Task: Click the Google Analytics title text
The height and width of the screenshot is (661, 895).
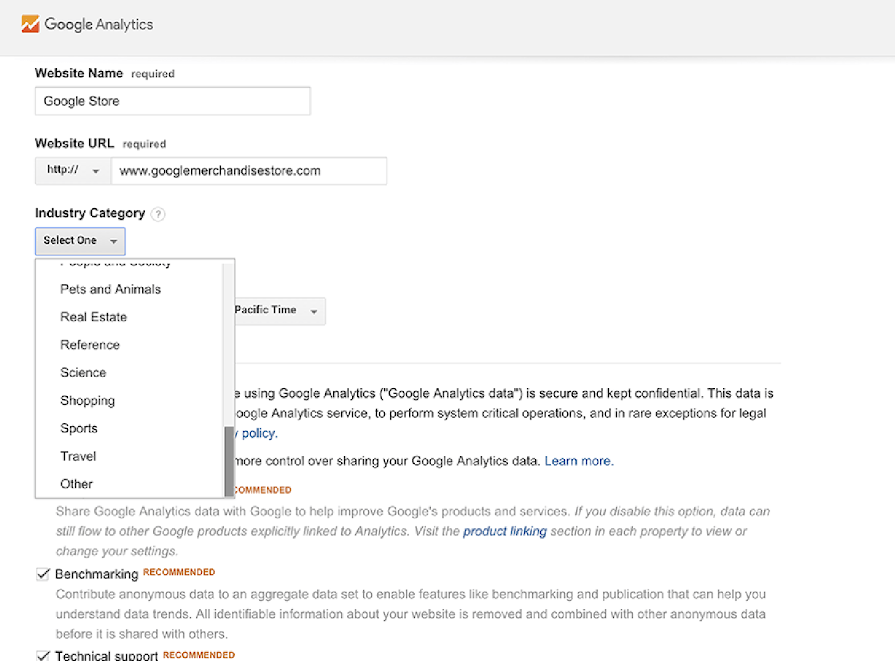Action: point(99,25)
